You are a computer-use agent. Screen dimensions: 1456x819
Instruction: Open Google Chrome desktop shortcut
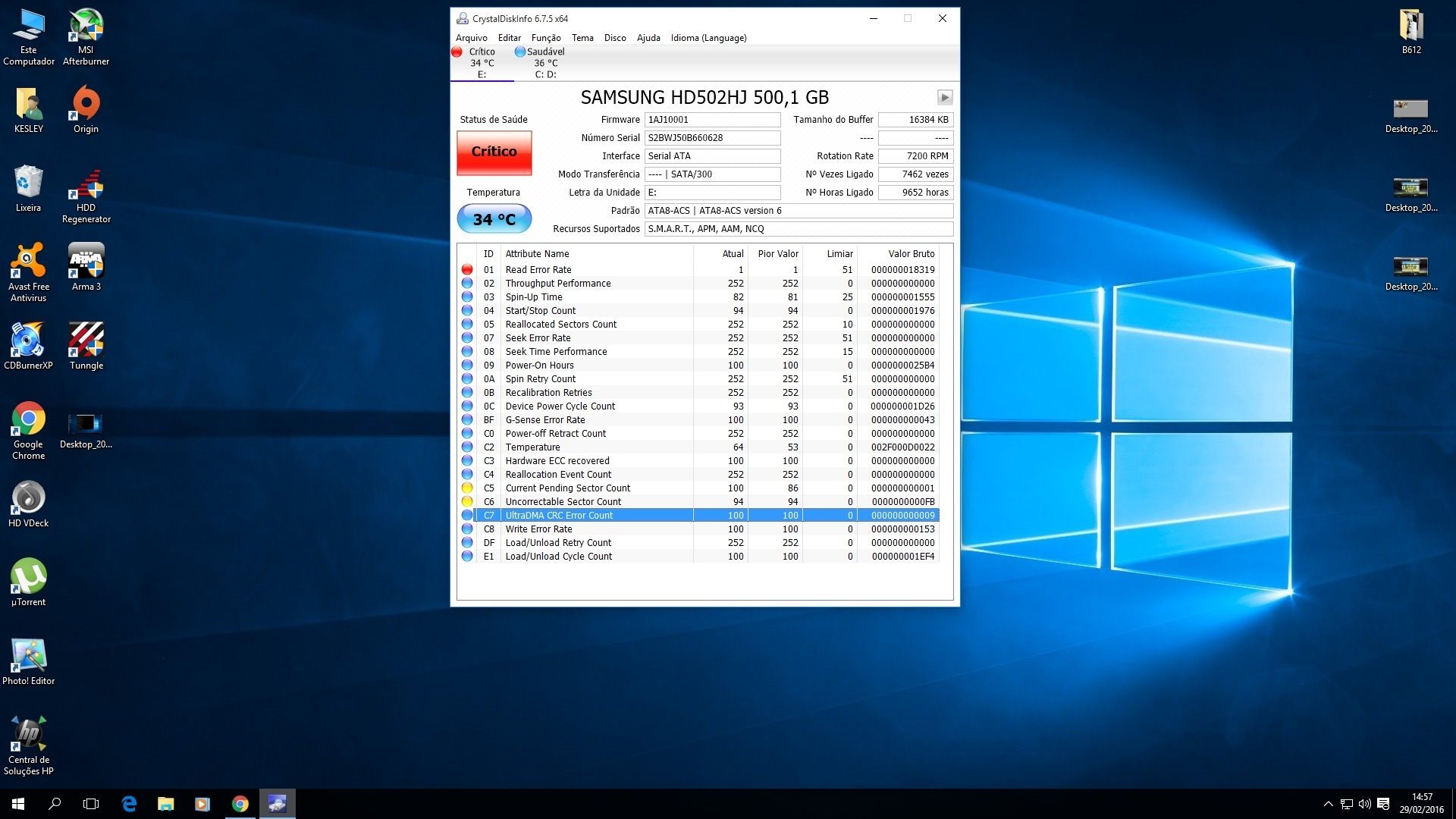(29, 431)
